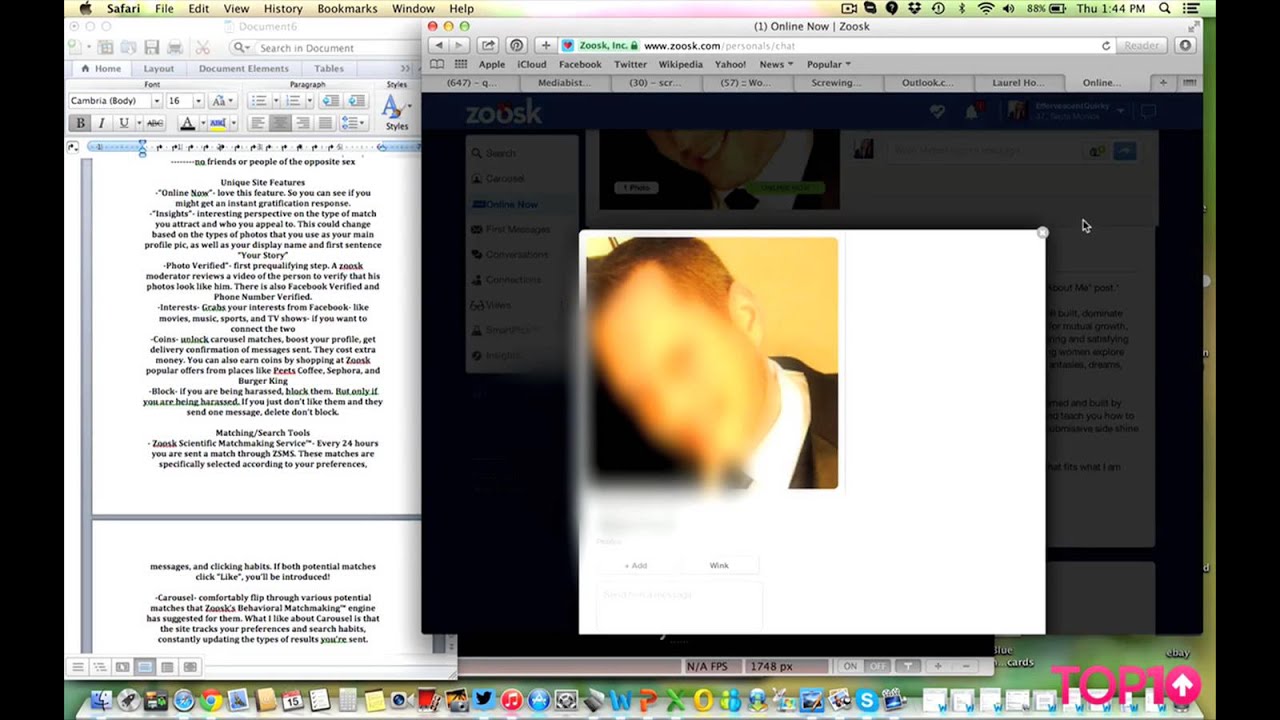1280x720 pixels.
Task: Click the Safari Share icon
Action: pos(487,45)
